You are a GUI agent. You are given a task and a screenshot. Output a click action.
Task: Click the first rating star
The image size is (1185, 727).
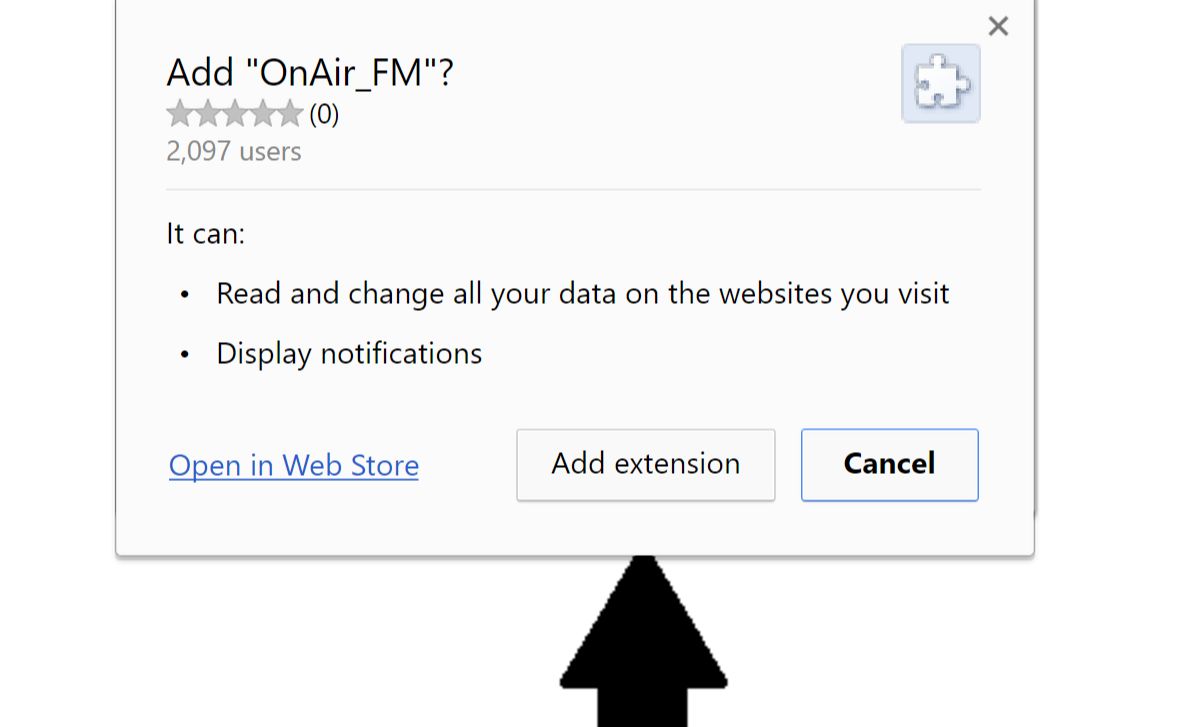(x=180, y=115)
